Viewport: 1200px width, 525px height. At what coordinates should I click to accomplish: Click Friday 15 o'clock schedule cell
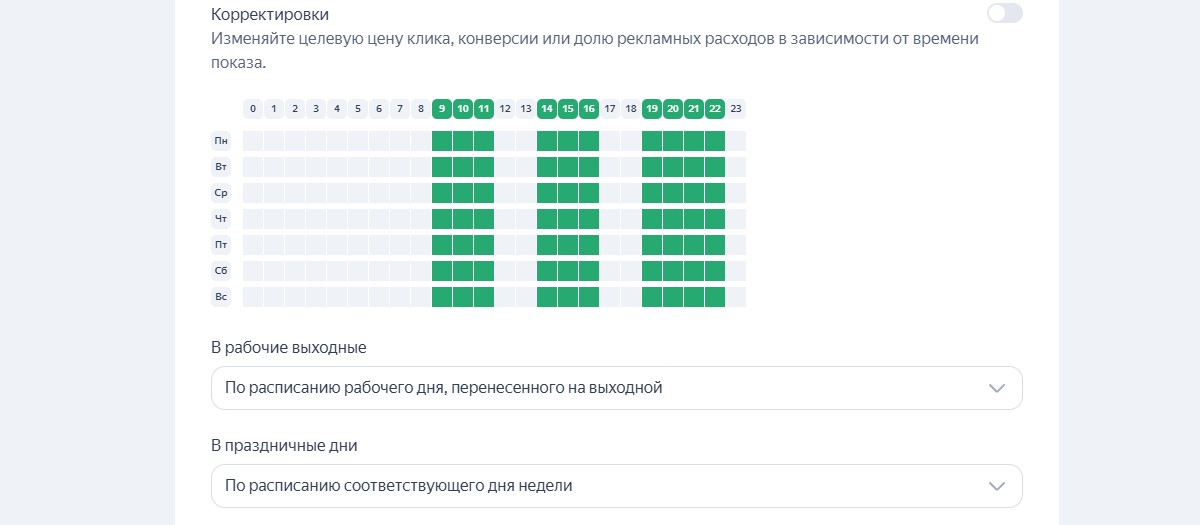pyautogui.click(x=568, y=245)
